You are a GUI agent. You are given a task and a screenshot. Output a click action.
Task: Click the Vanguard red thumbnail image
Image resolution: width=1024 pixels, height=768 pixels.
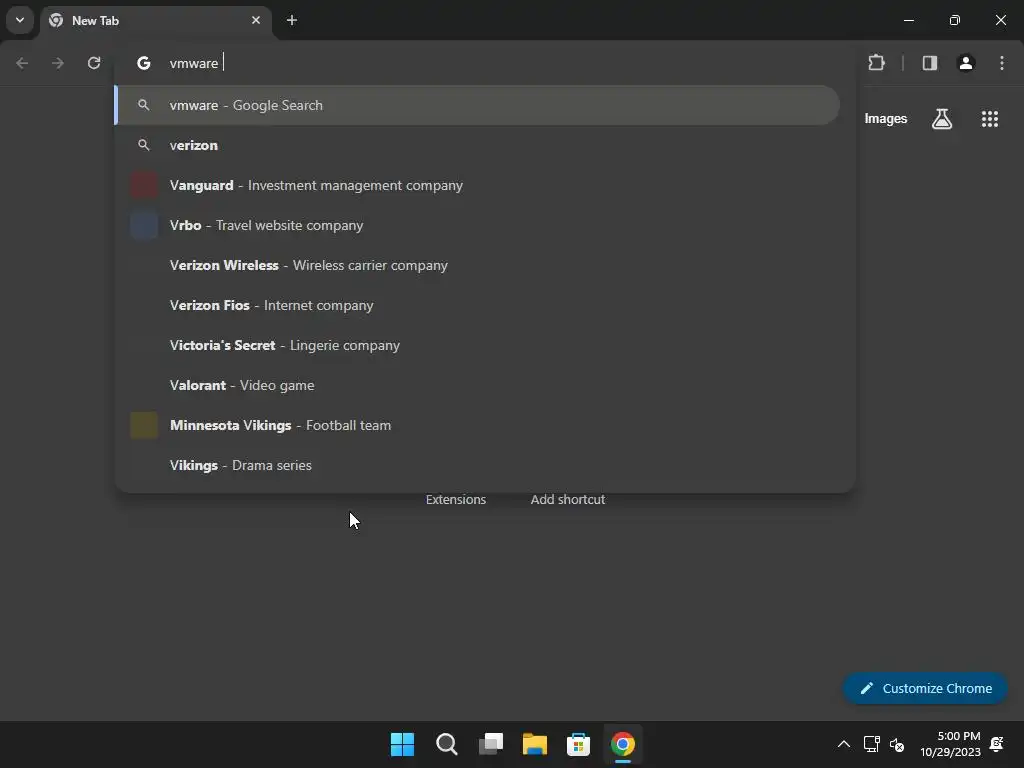(x=144, y=185)
